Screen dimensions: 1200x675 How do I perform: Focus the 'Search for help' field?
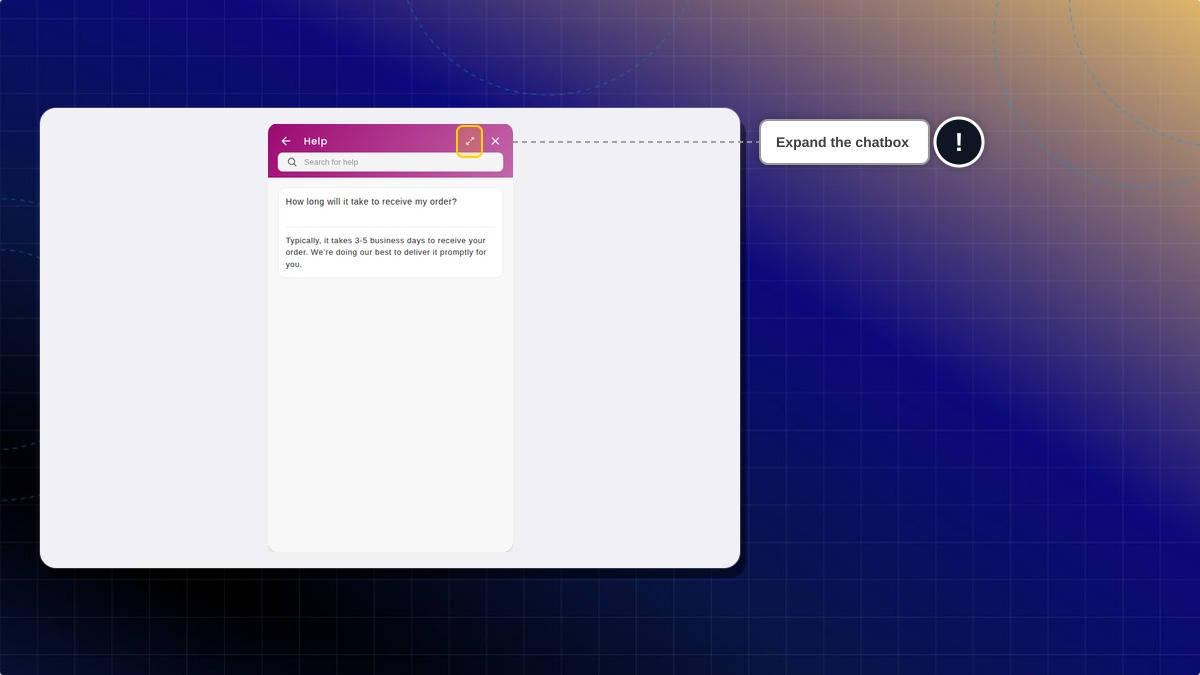[390, 162]
